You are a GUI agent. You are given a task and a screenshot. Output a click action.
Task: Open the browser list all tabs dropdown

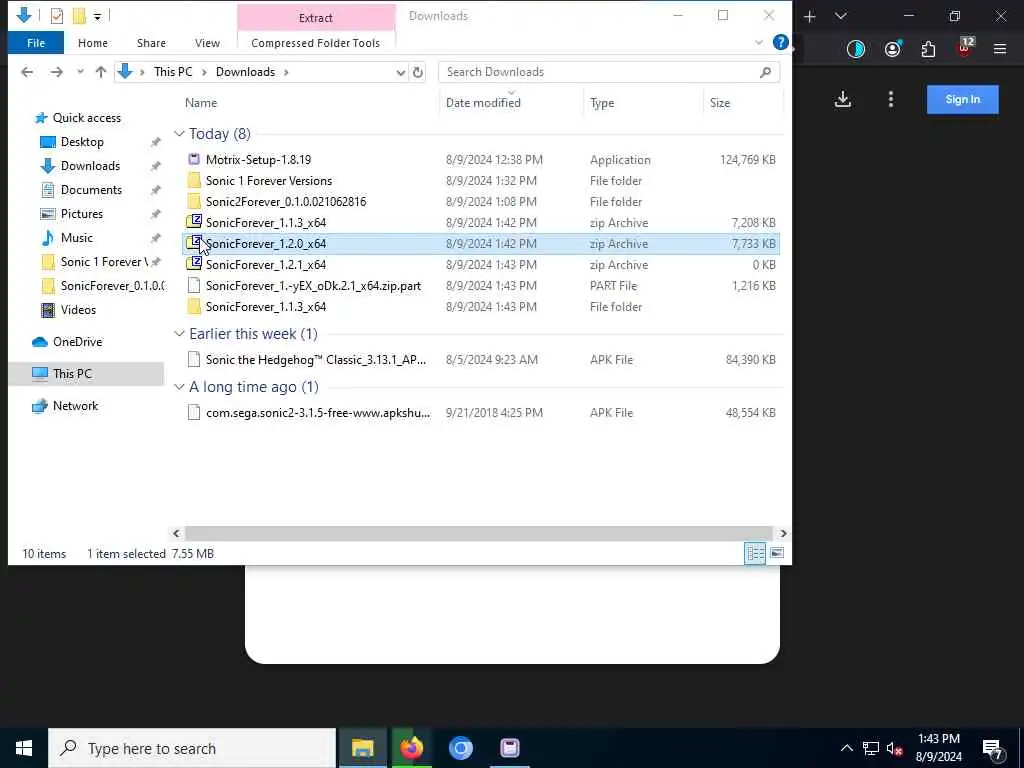point(840,16)
